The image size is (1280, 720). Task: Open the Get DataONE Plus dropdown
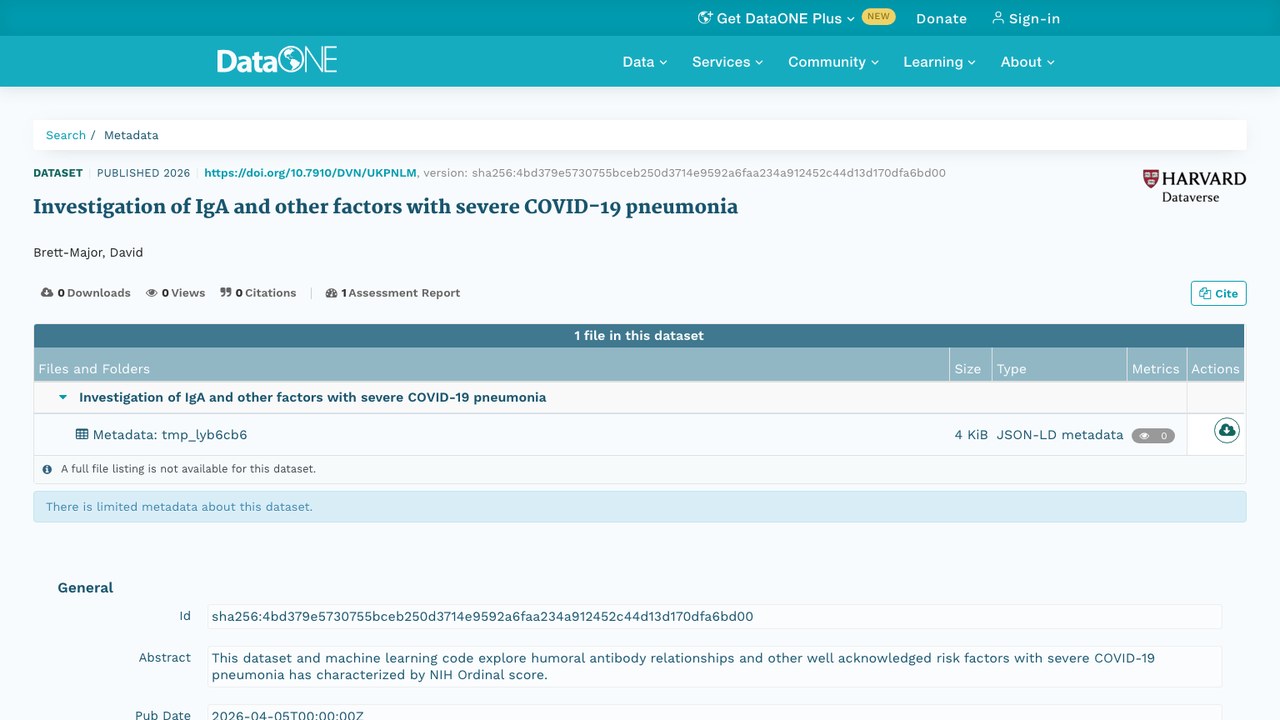click(x=776, y=18)
